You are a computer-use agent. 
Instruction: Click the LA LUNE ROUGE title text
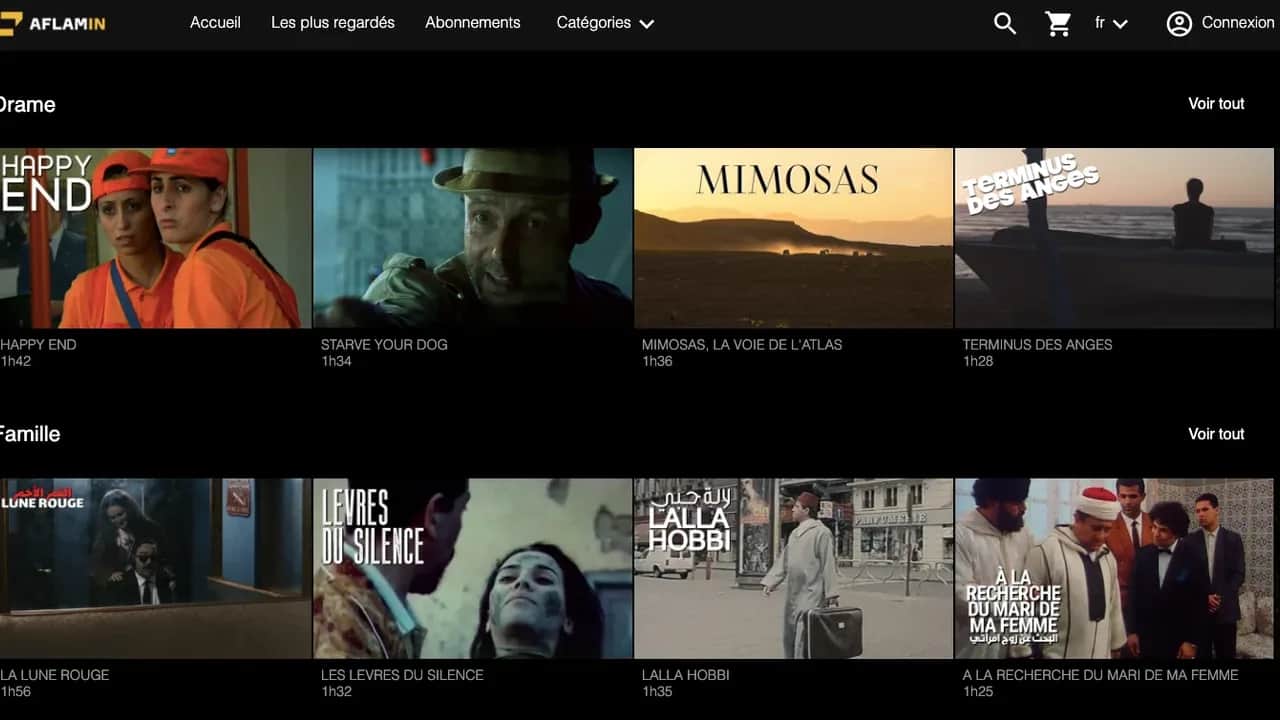[x=55, y=675]
